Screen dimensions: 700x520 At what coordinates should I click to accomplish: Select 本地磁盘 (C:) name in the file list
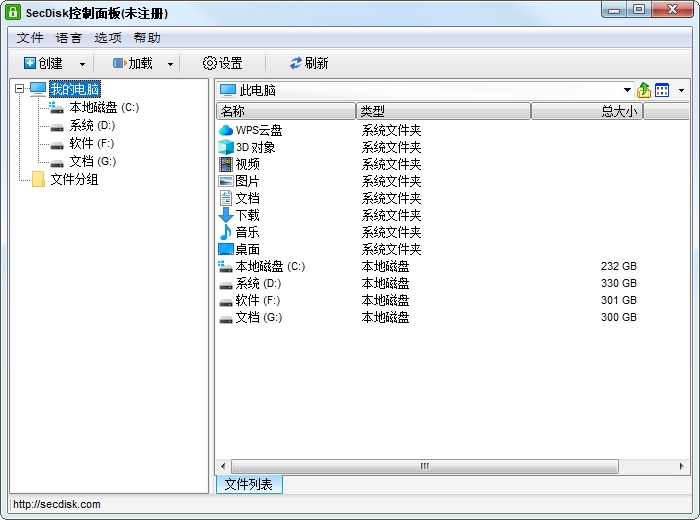click(x=270, y=266)
